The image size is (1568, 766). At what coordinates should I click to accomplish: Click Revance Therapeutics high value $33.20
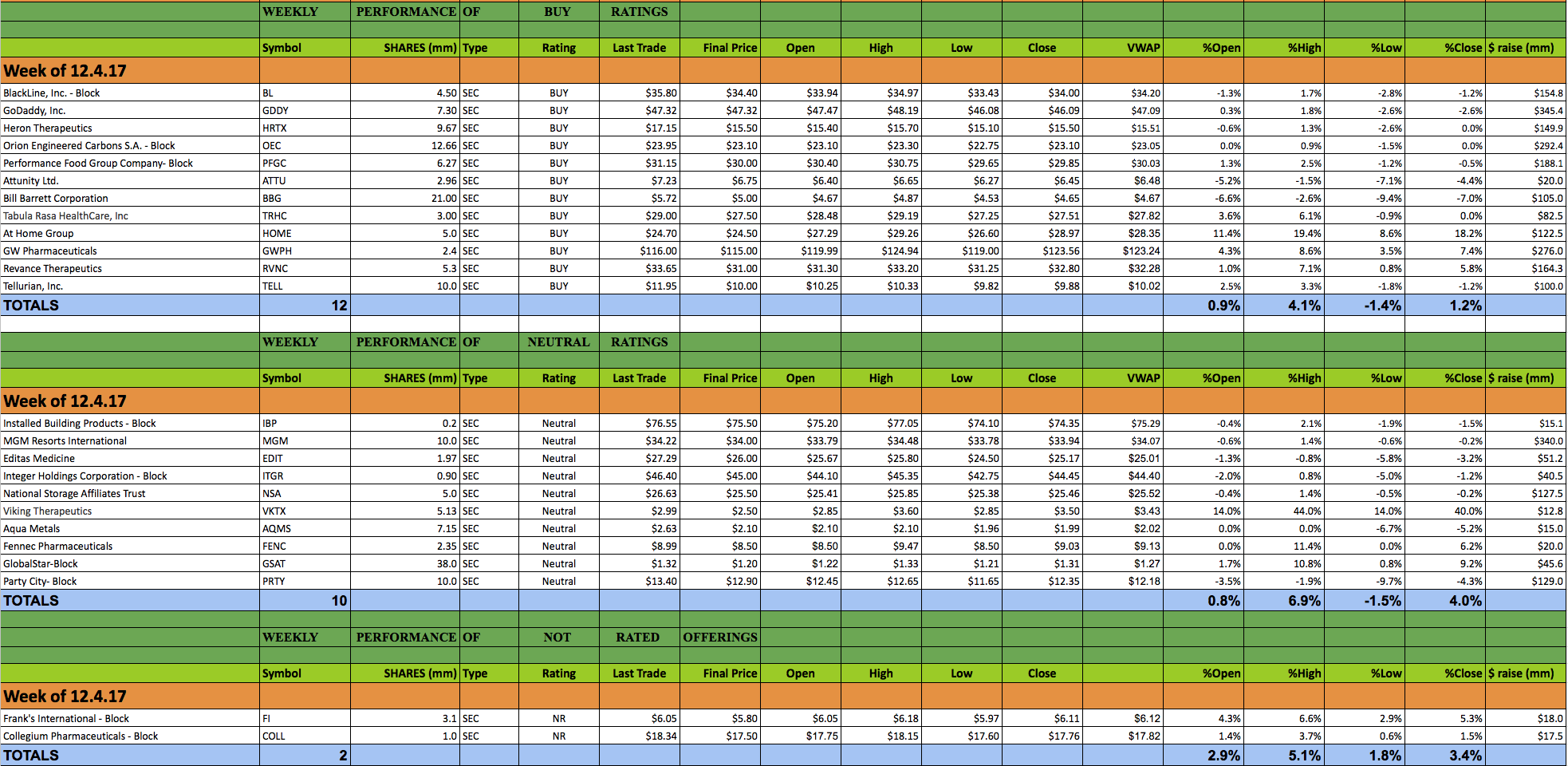click(881, 268)
